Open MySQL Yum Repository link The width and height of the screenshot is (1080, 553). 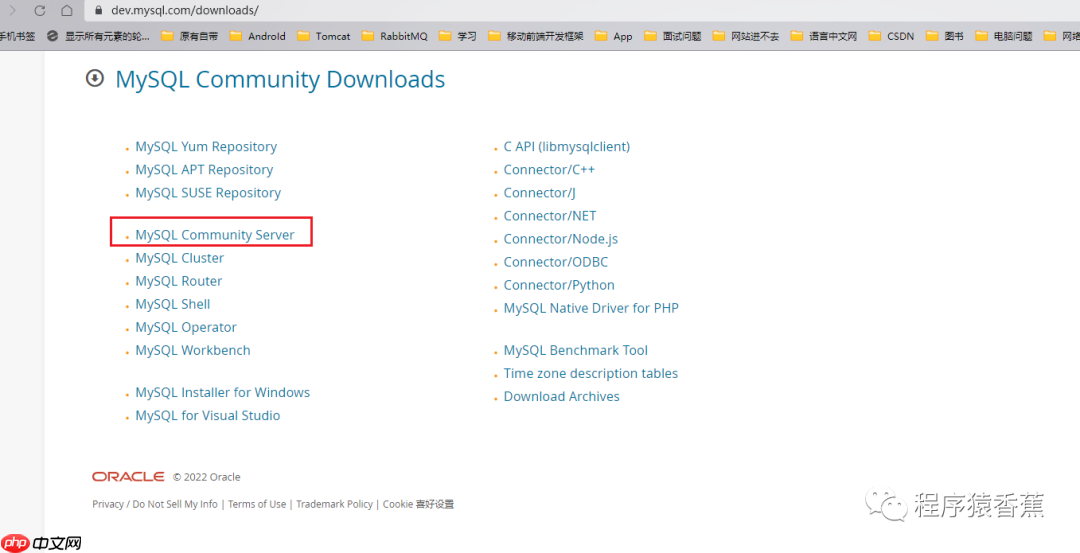pyautogui.click(x=206, y=147)
